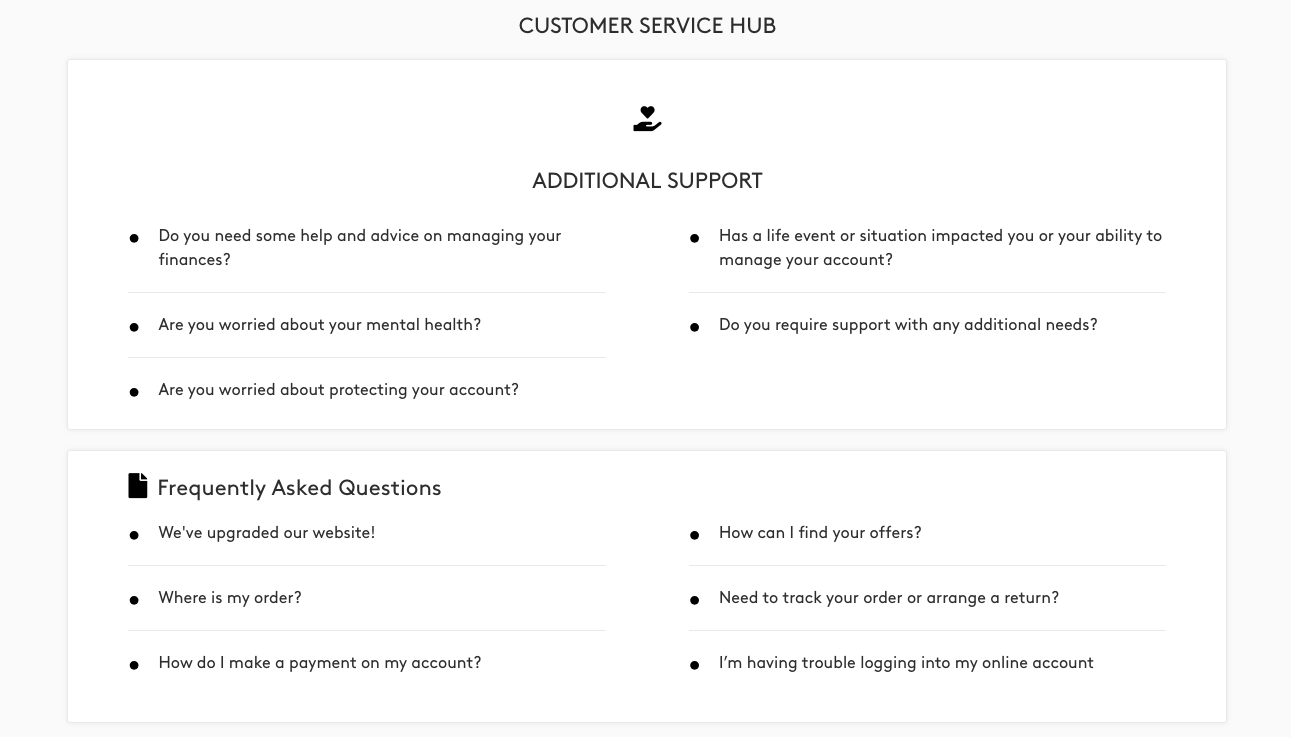Select 'How do I make a payment on my account?'
Image resolution: width=1291 pixels, height=737 pixels.
click(319, 663)
